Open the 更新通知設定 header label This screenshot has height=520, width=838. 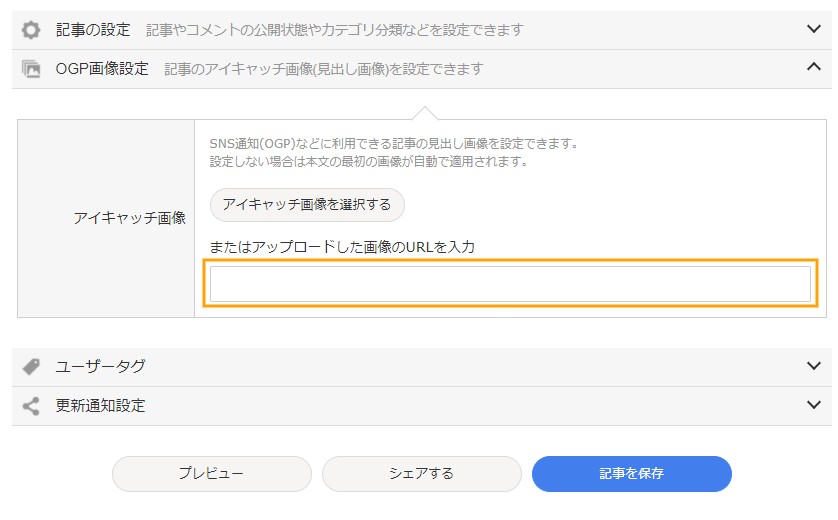pyautogui.click(x=100, y=406)
